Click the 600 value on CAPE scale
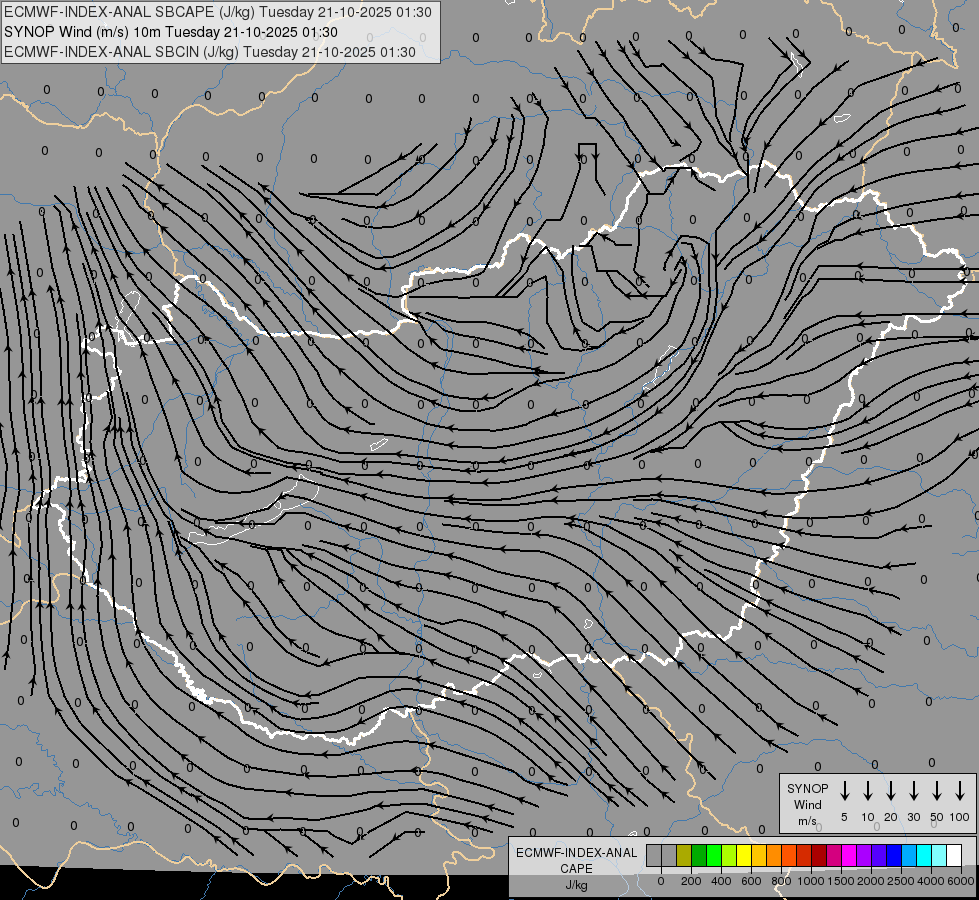The image size is (979, 900). coord(751,881)
